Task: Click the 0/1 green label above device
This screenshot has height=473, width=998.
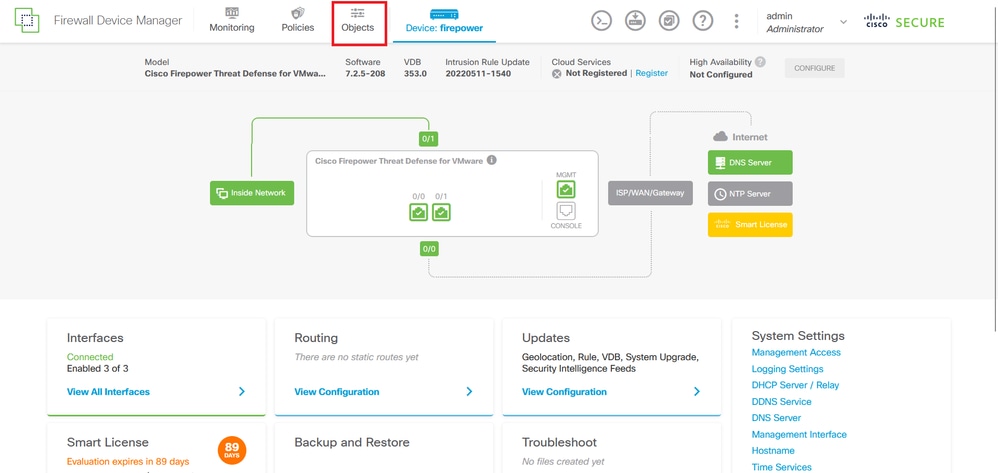Action: [x=429, y=139]
